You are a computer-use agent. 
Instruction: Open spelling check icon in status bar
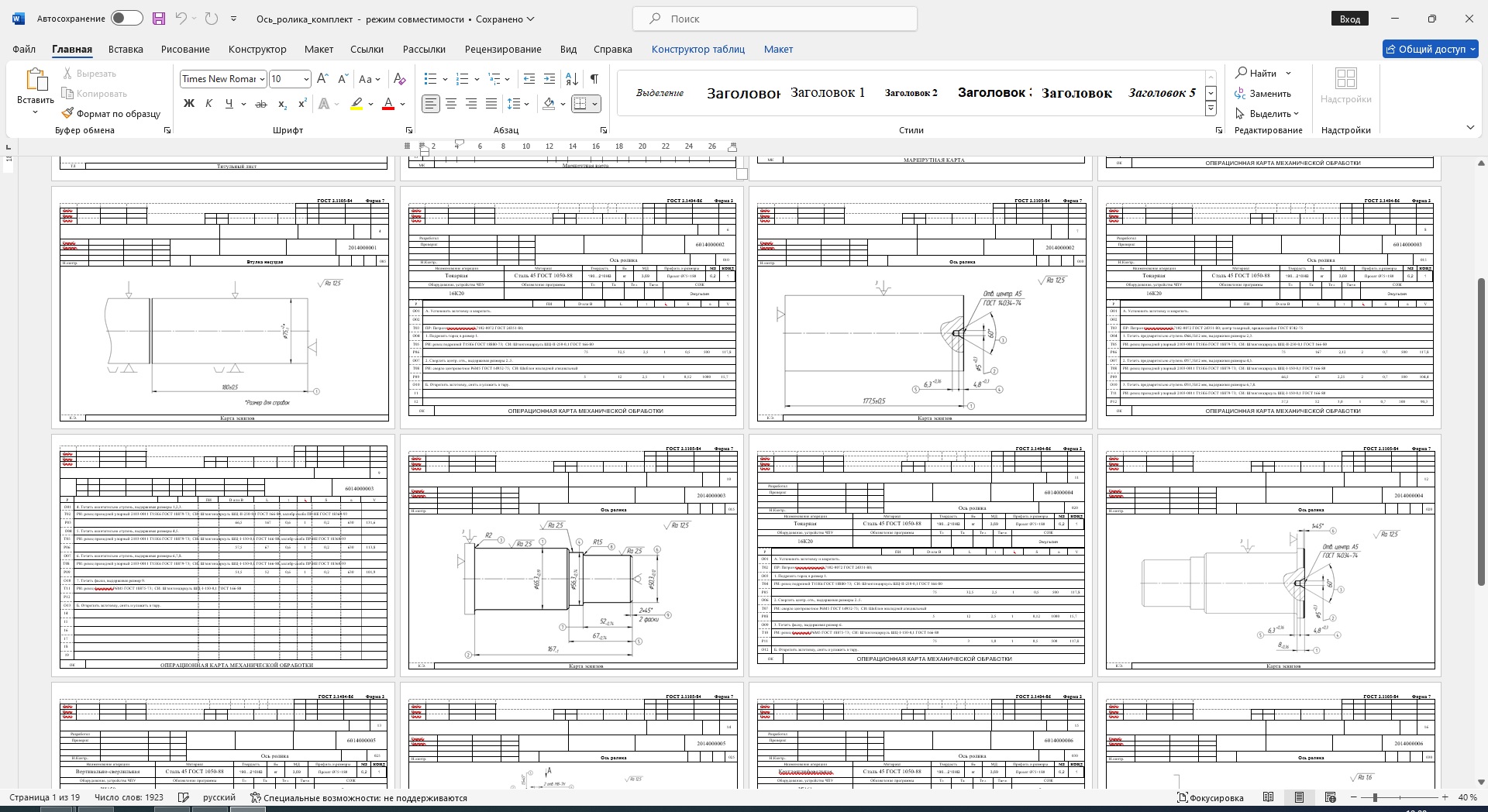click(184, 797)
